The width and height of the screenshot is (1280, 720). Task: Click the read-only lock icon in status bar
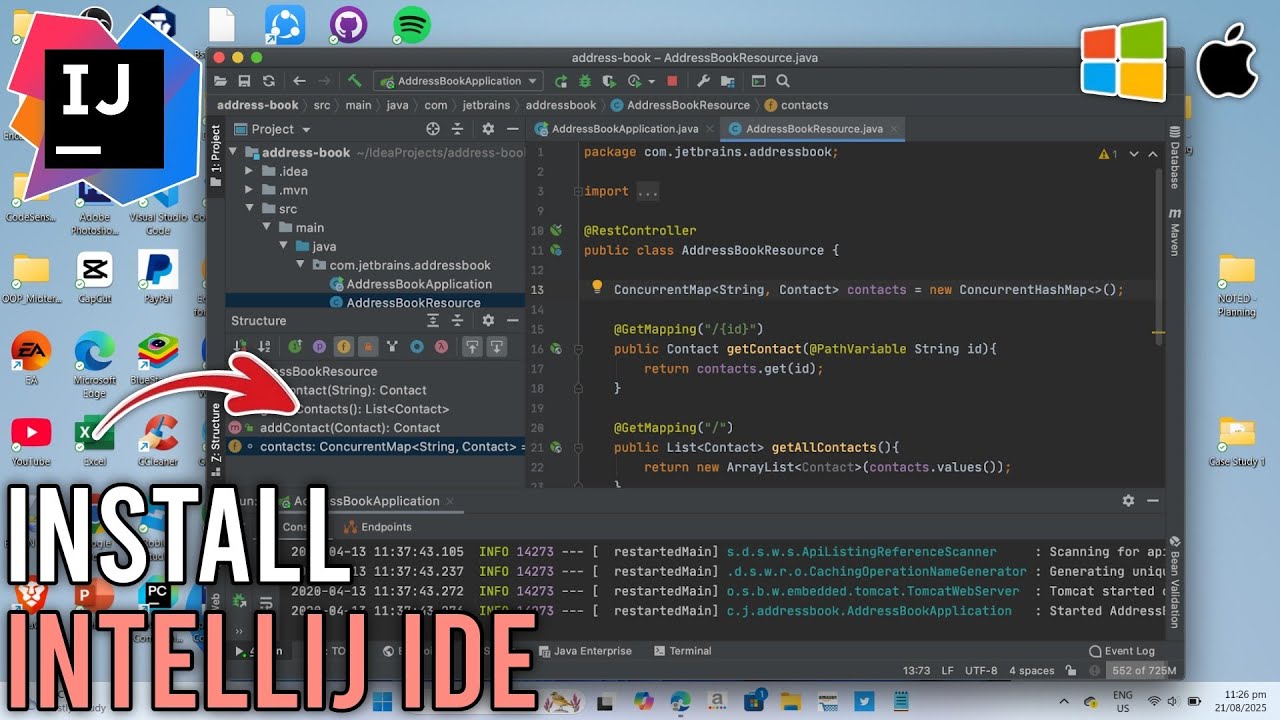[1070, 671]
